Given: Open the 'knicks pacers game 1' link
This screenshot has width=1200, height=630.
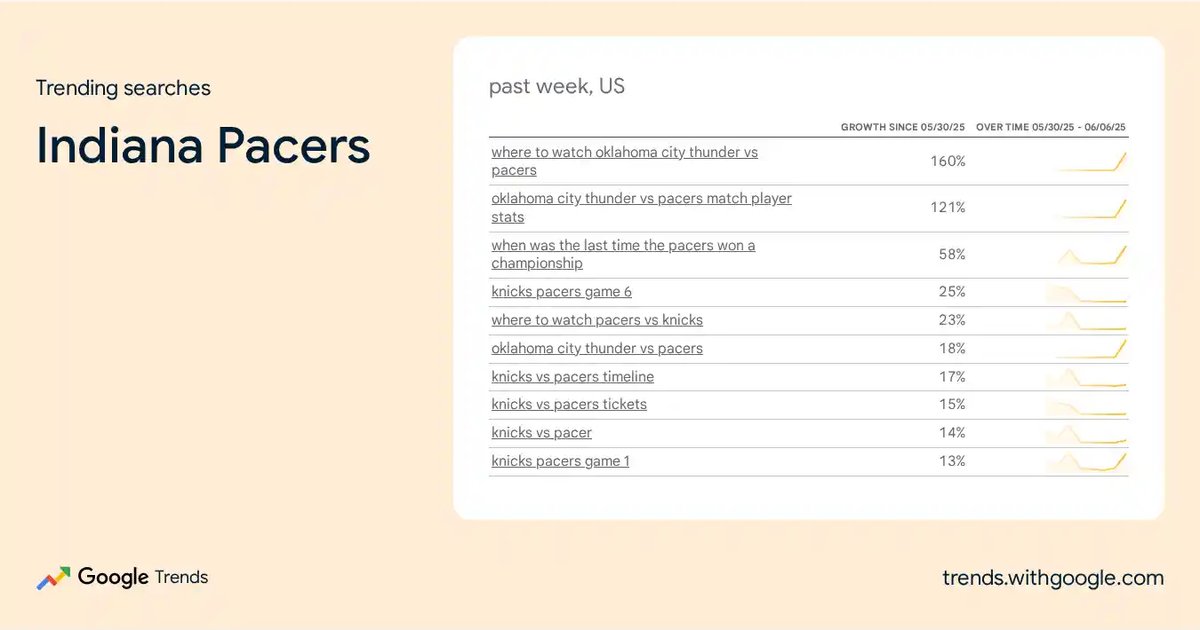Looking at the screenshot, I should coord(560,461).
